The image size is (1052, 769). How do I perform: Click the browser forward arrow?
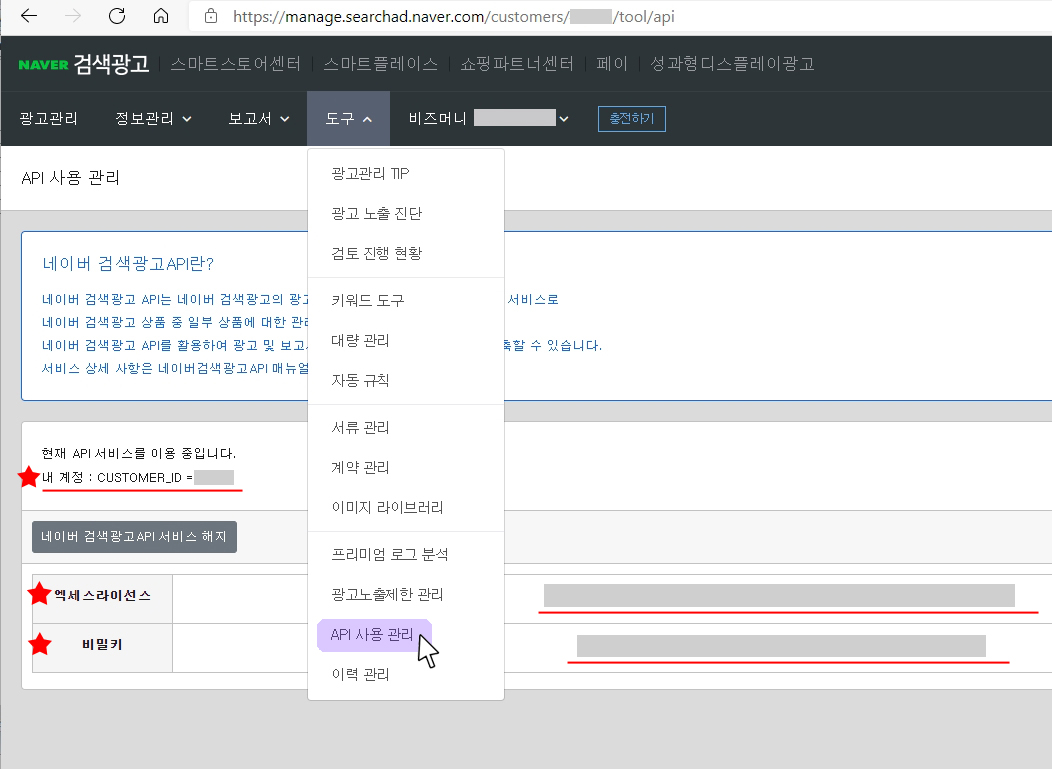72,16
